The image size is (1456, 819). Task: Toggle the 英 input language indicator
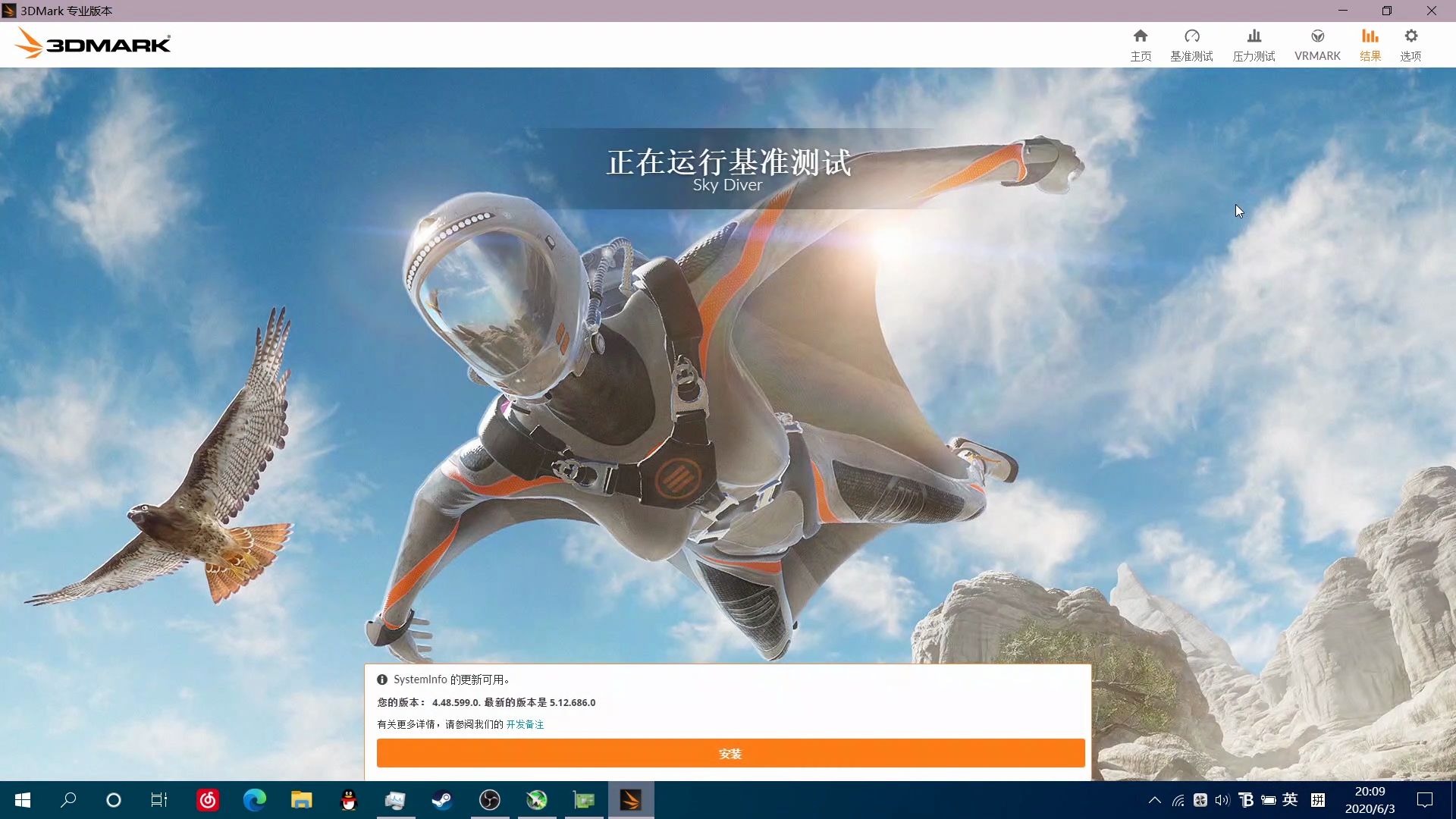[x=1290, y=800]
